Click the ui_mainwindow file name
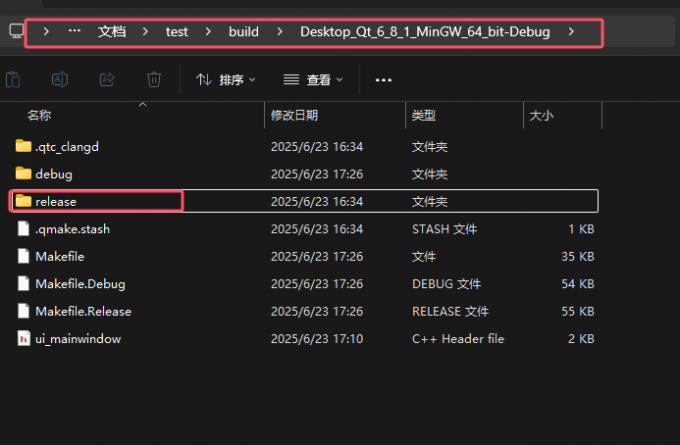The height and width of the screenshot is (445, 680). pos(78,339)
